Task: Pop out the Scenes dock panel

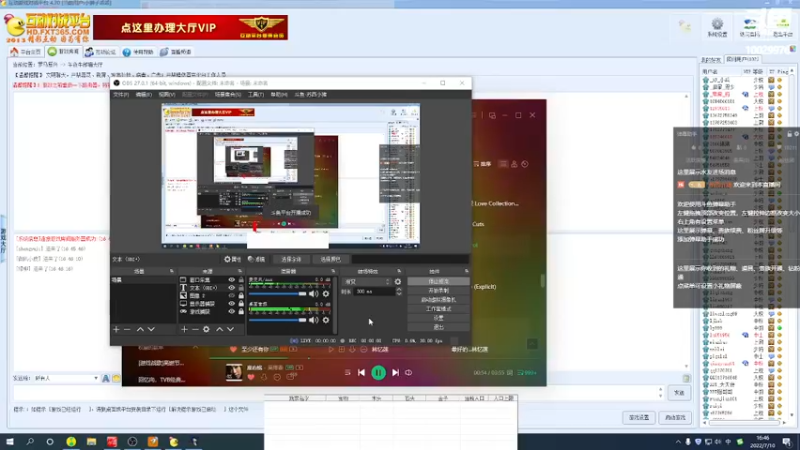Action: click(x=171, y=271)
